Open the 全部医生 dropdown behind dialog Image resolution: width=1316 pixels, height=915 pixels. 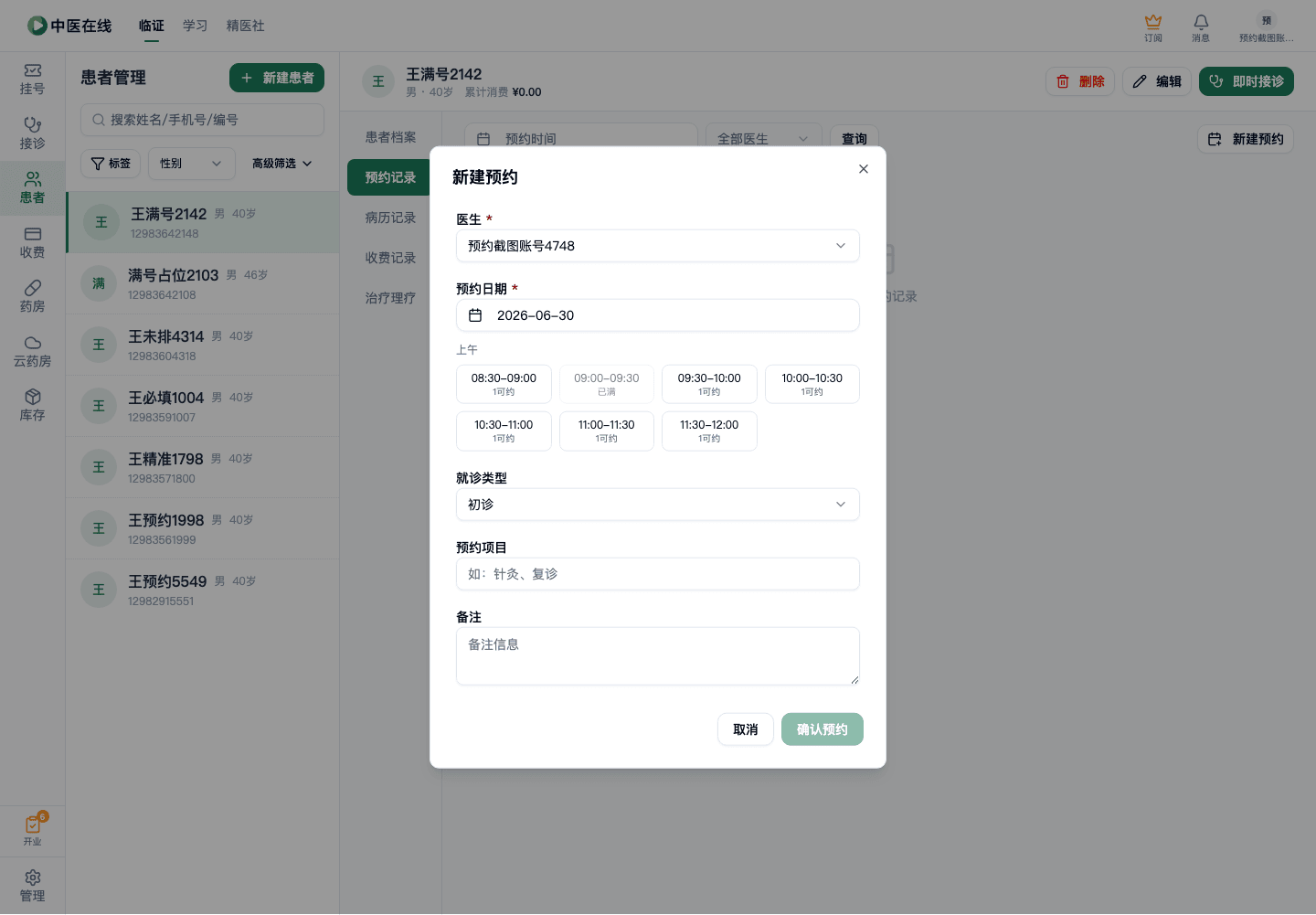(x=763, y=139)
